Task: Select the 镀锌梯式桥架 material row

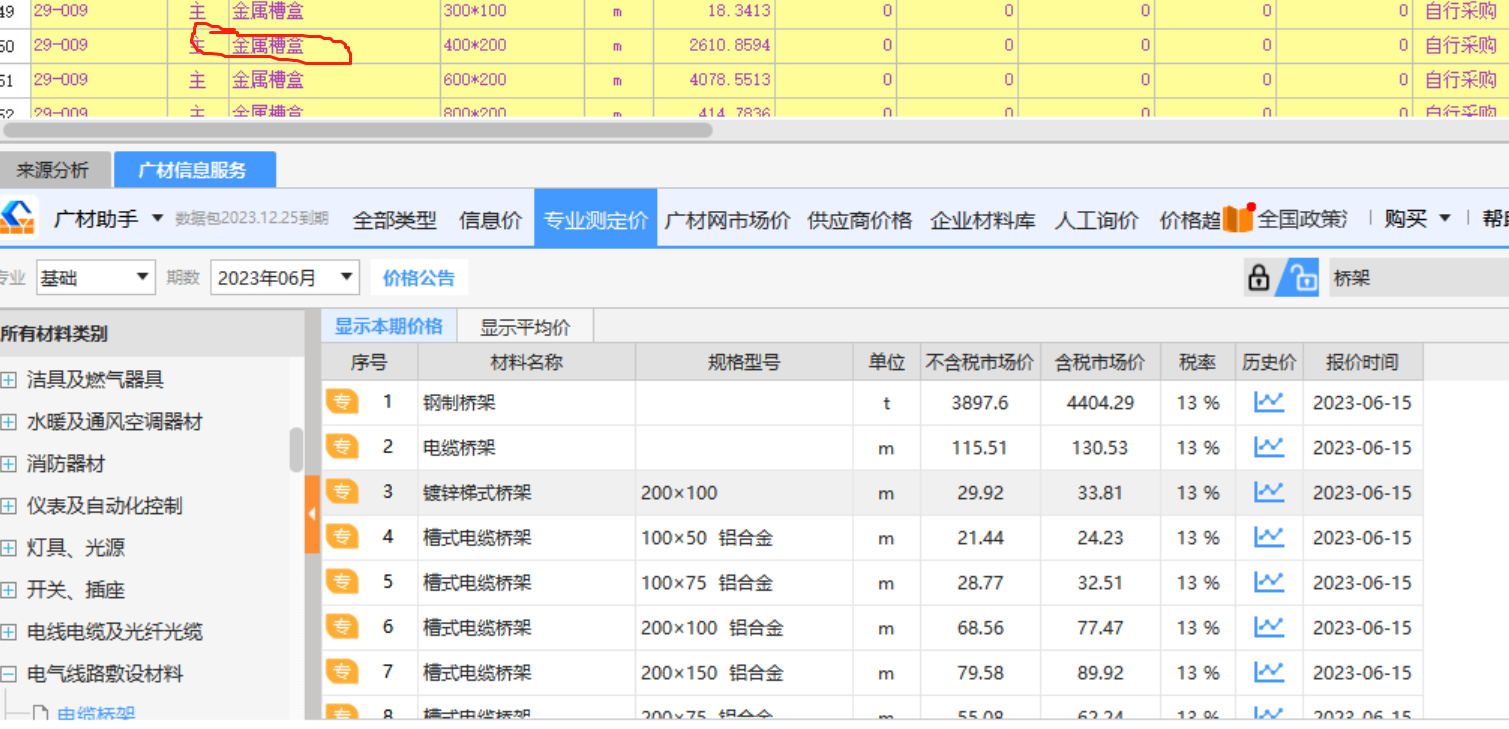Action: point(871,492)
